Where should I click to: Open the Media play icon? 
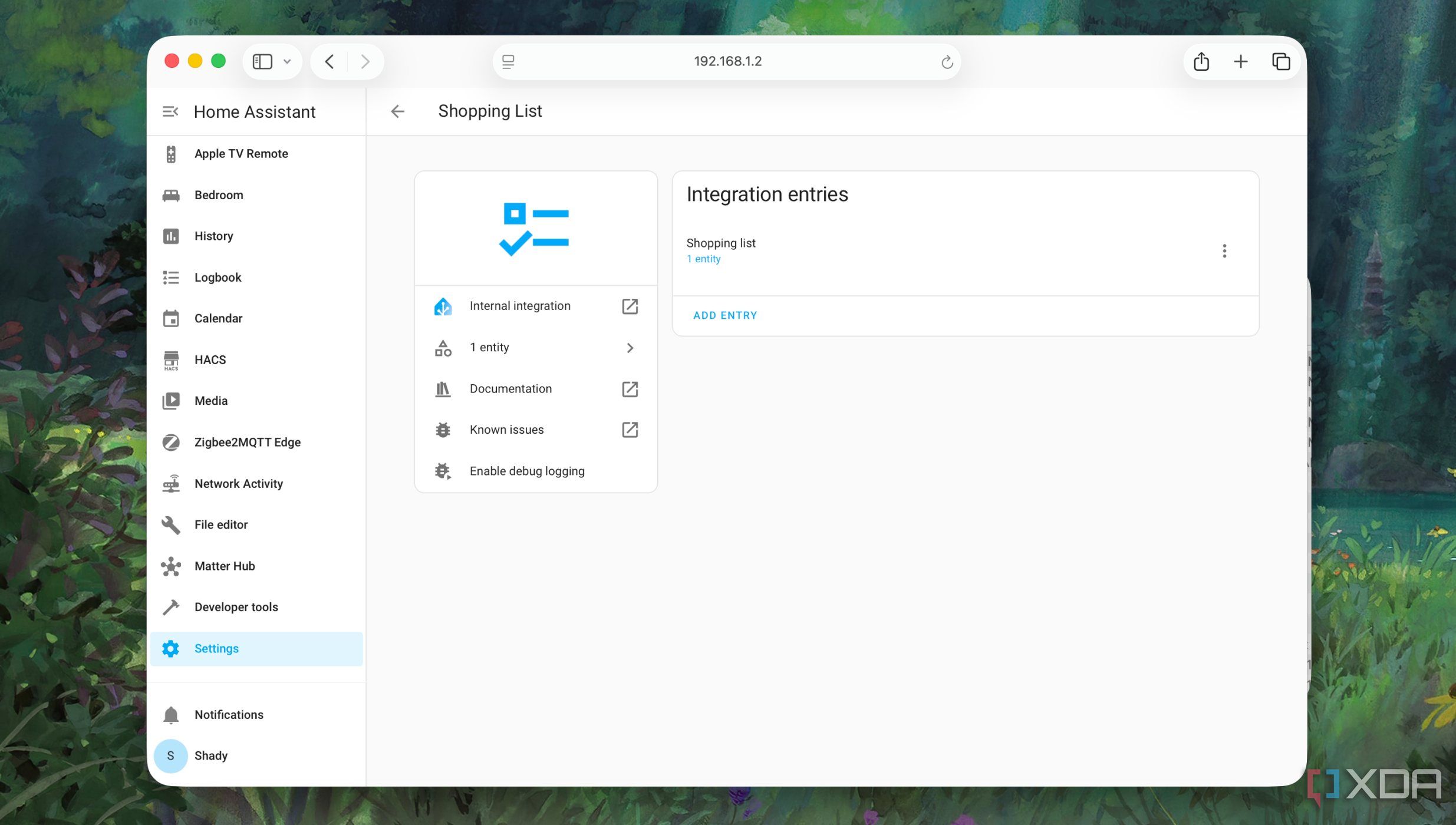(171, 401)
